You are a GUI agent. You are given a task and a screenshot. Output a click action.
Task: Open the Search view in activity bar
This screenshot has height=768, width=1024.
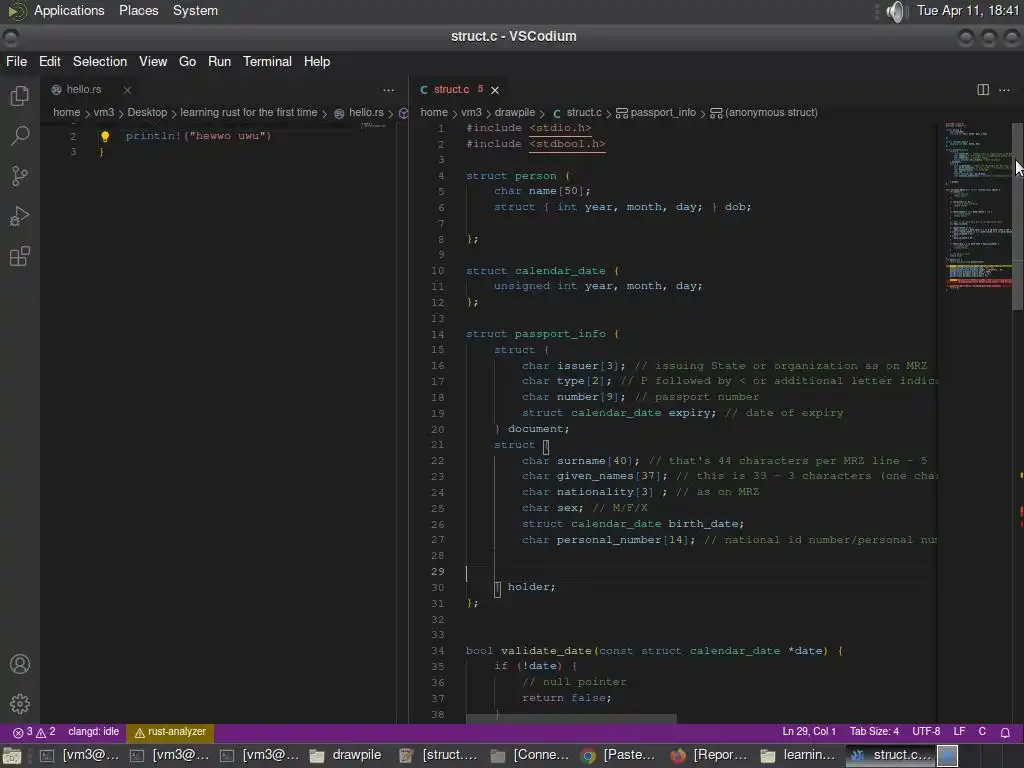click(20, 136)
